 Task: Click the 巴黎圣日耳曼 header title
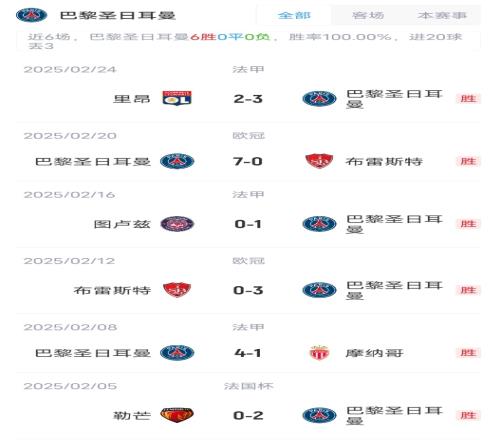pyautogui.click(x=118, y=15)
